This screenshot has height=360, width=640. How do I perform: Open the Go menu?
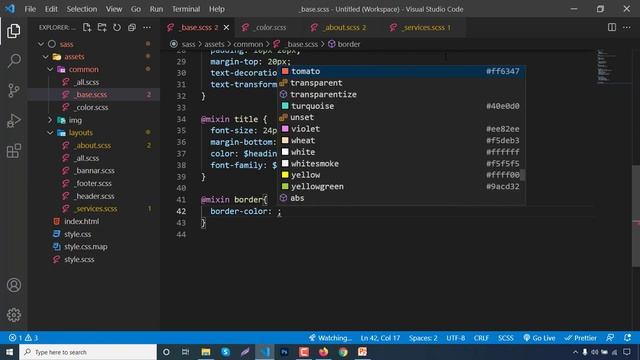point(136,9)
